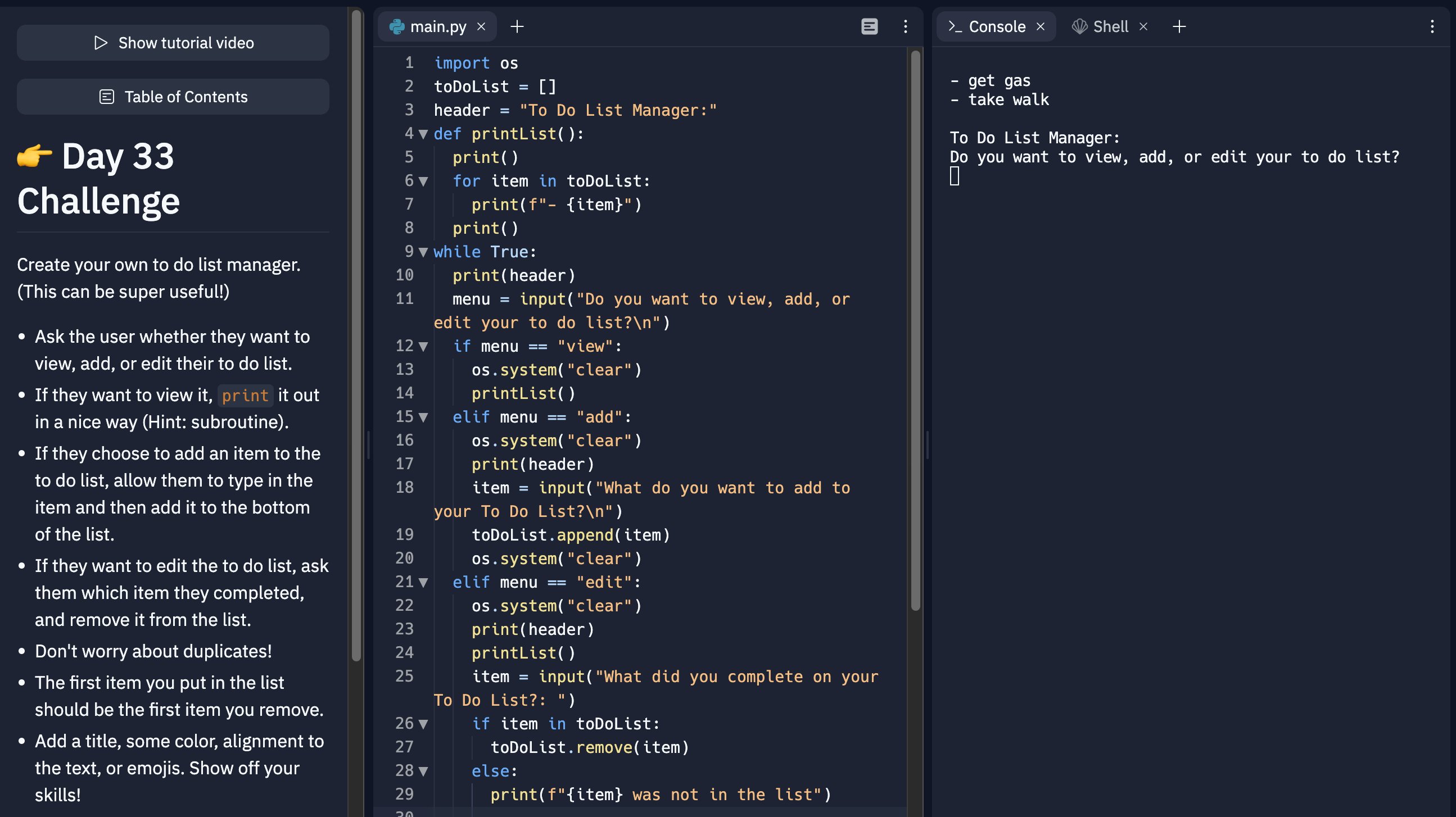Close the Console tab

click(1041, 26)
